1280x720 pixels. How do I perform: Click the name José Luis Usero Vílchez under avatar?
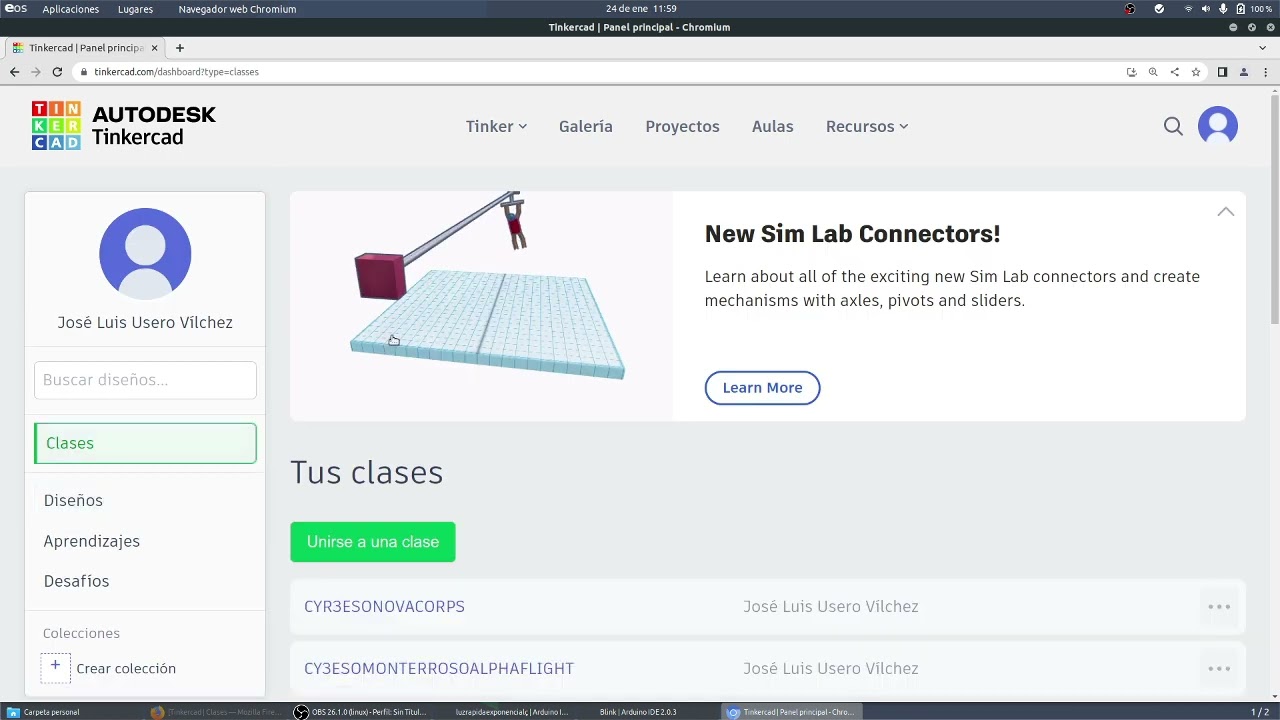(x=145, y=322)
